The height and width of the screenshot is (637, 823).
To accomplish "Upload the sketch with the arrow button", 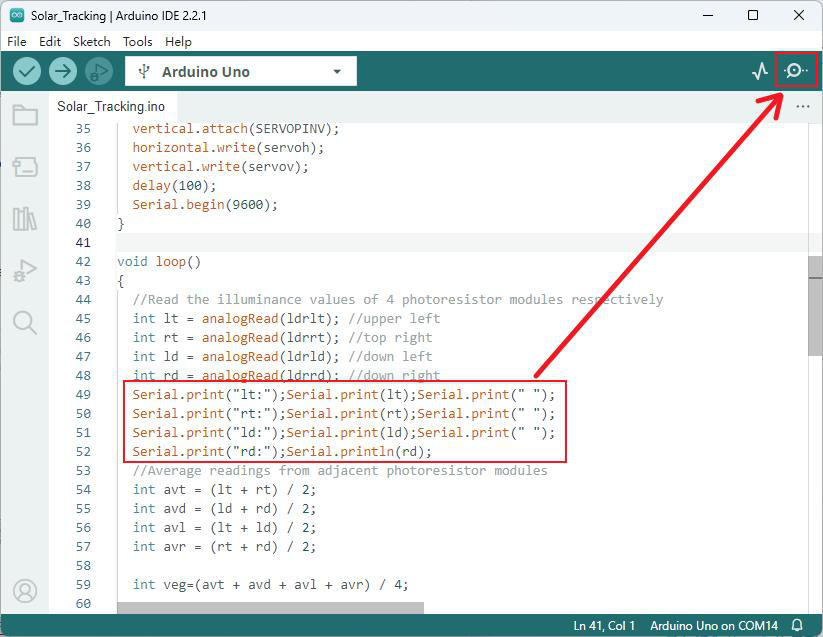I will [x=63, y=71].
